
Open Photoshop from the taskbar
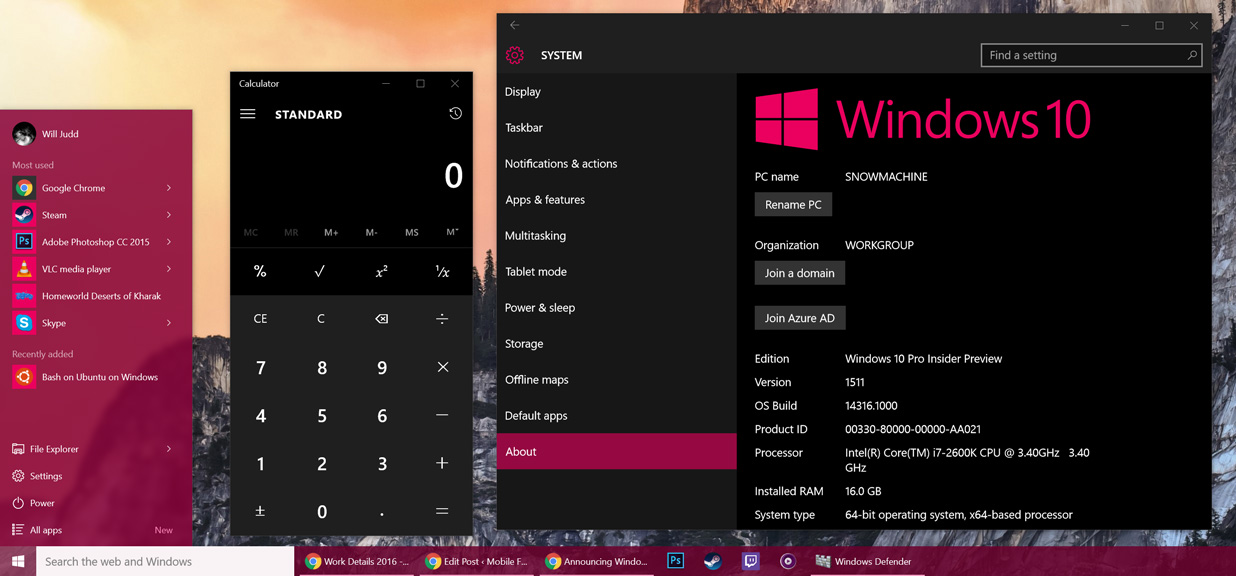(675, 561)
